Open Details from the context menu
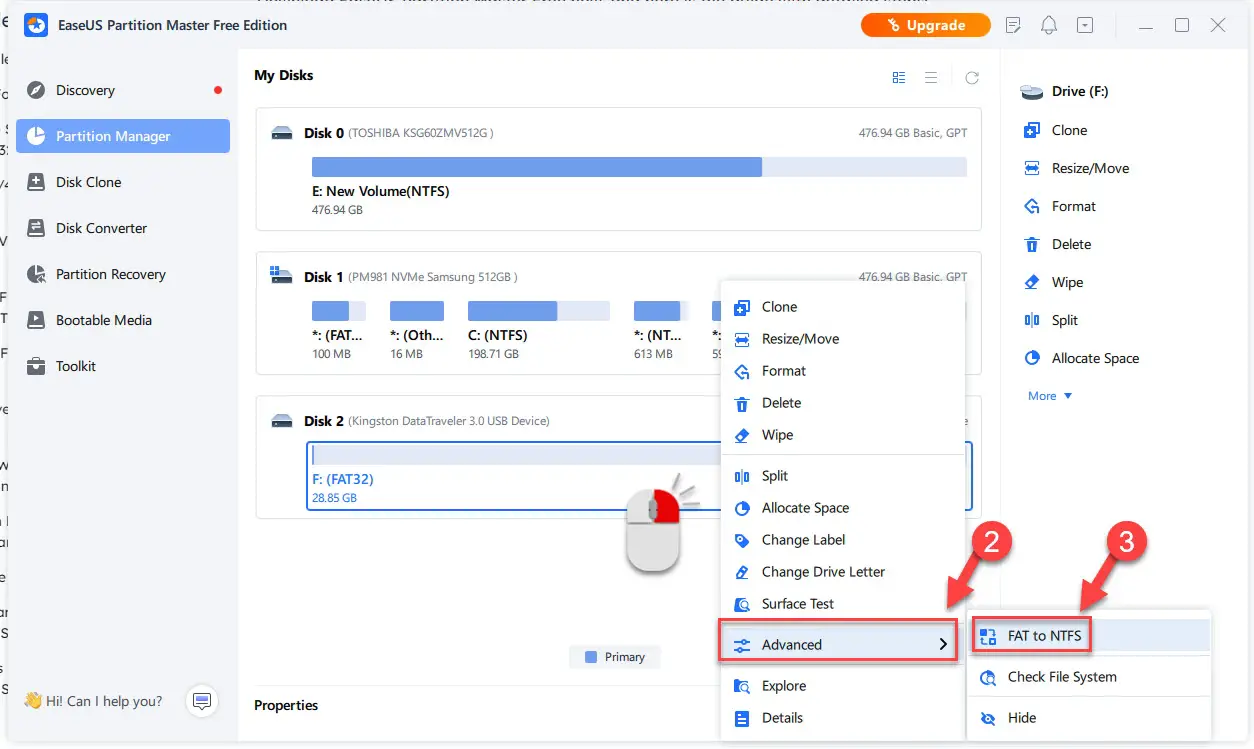Screen dimensions: 1254x749 click(x=842, y=718)
